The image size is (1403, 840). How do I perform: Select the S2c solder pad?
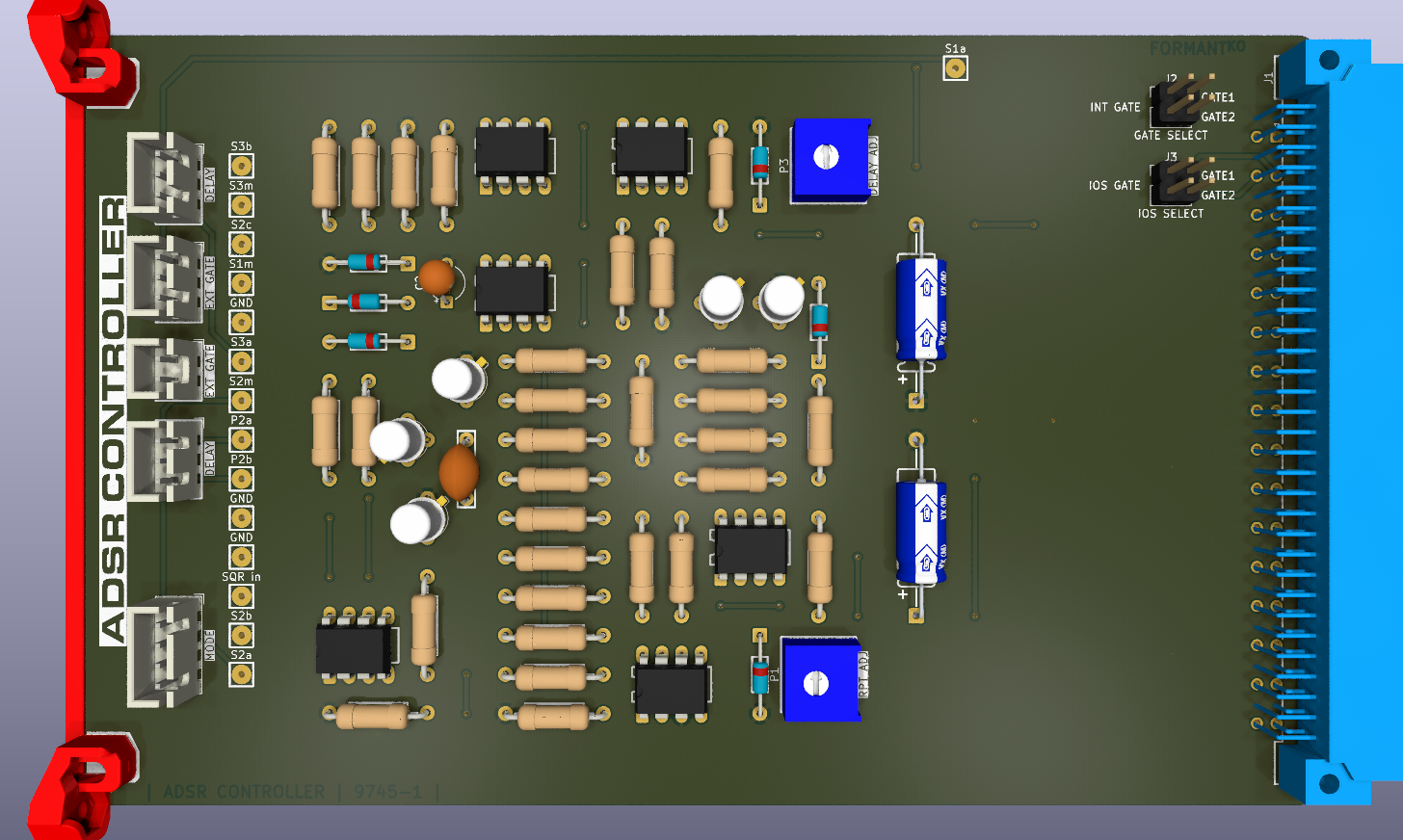241,244
